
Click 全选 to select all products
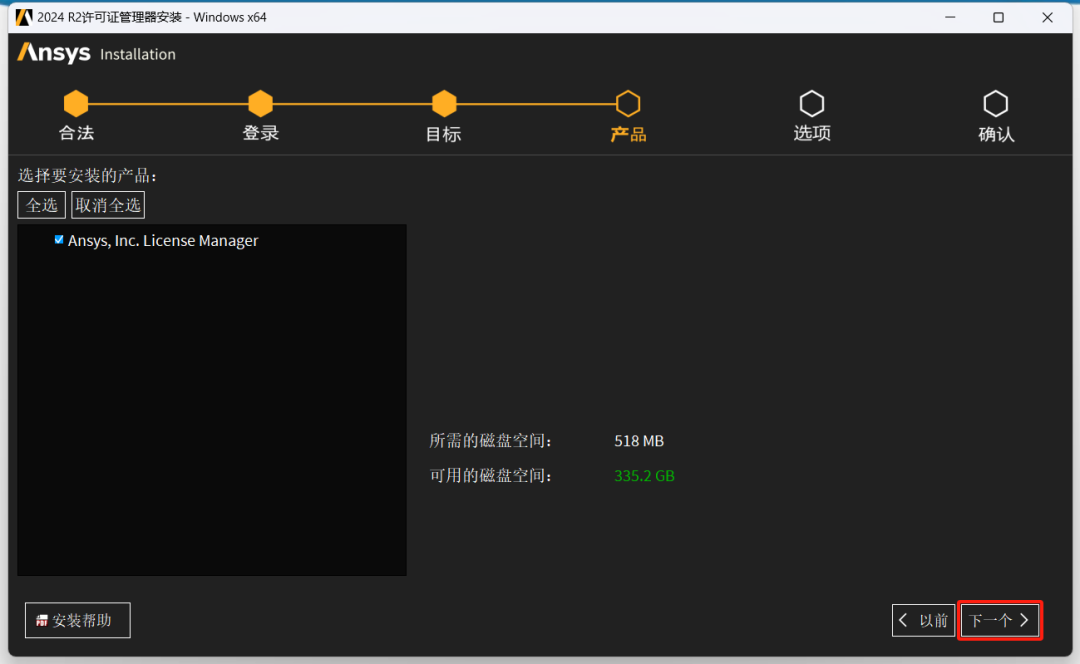[41, 205]
